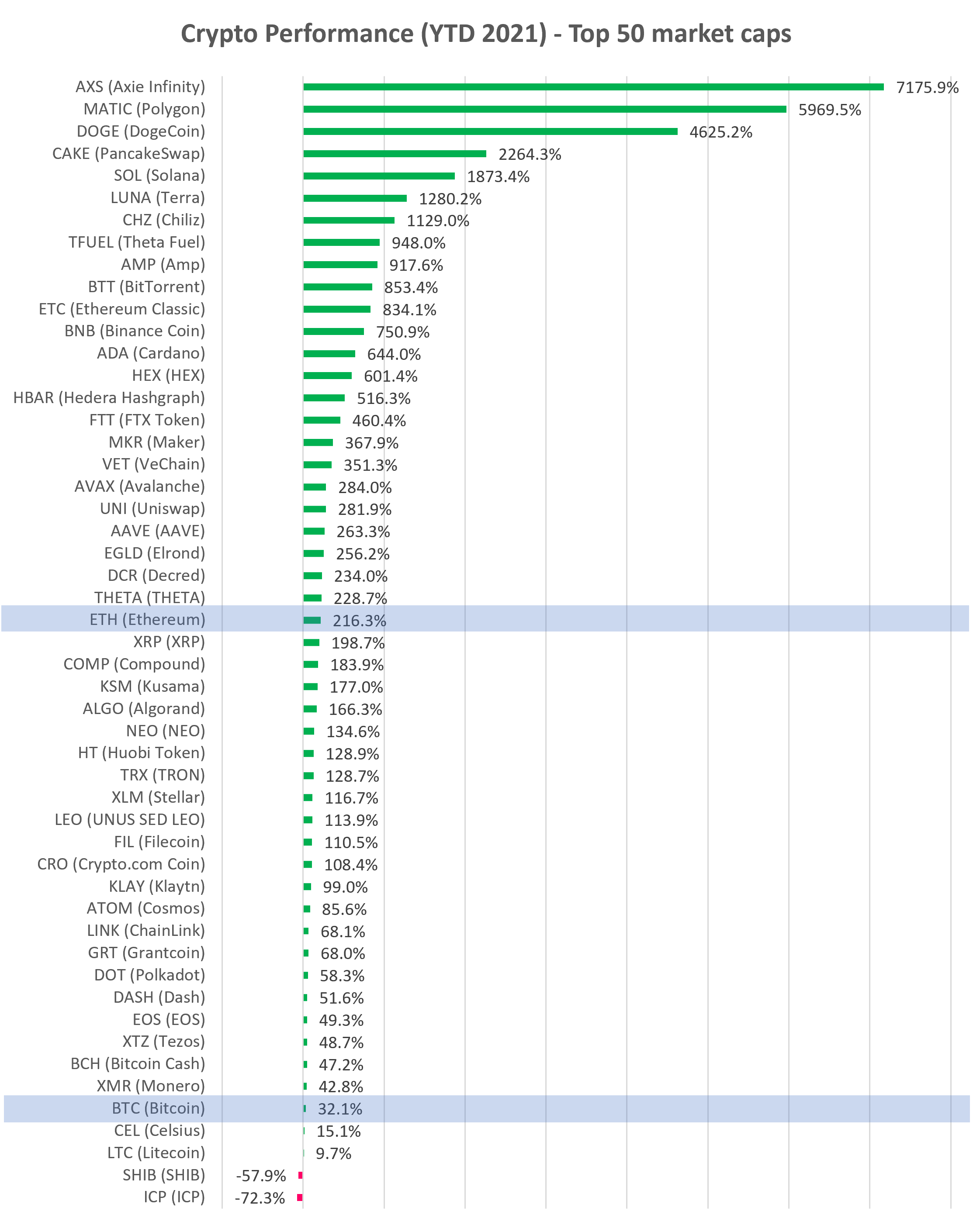
Task: Select the highlighted ETH (Ethereum) label
Action: coord(148,619)
